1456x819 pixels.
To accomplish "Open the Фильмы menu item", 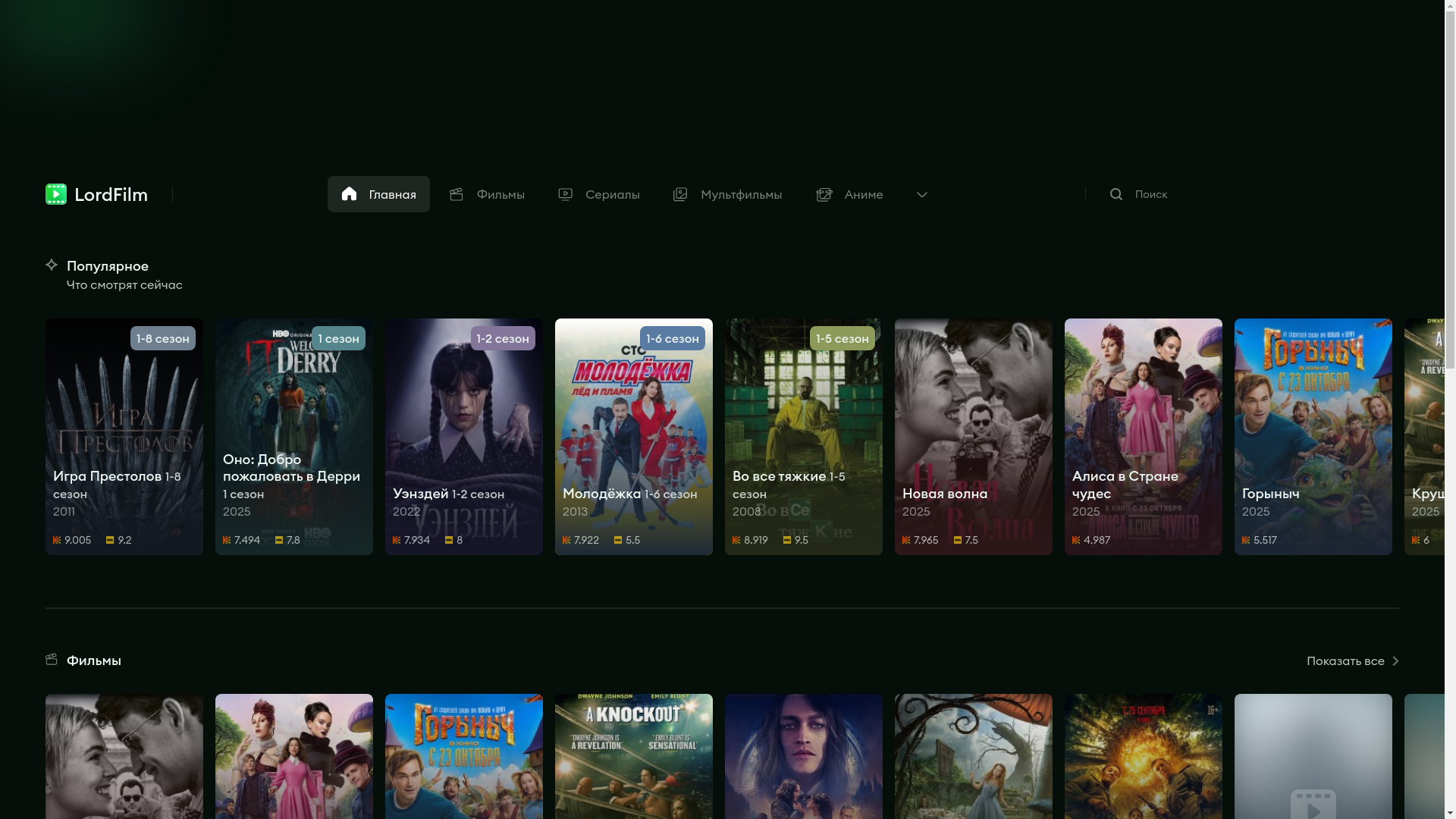I will (487, 194).
